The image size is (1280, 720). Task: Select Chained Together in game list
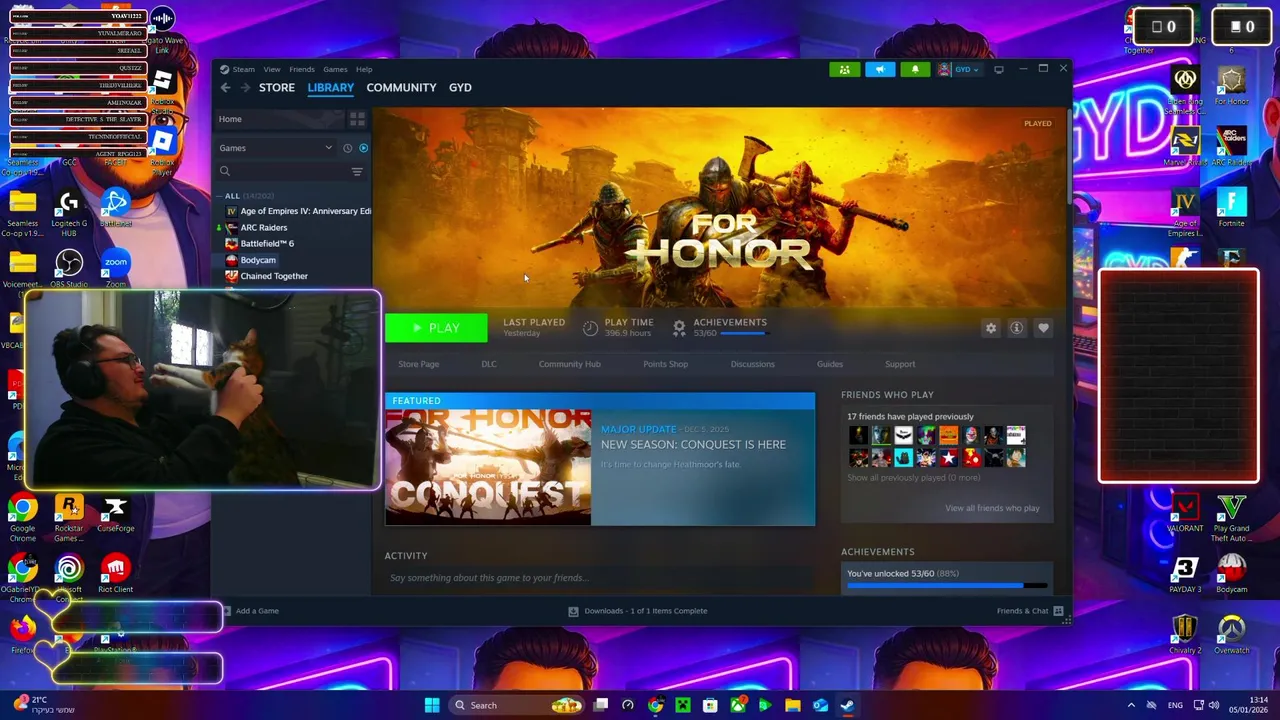273,276
